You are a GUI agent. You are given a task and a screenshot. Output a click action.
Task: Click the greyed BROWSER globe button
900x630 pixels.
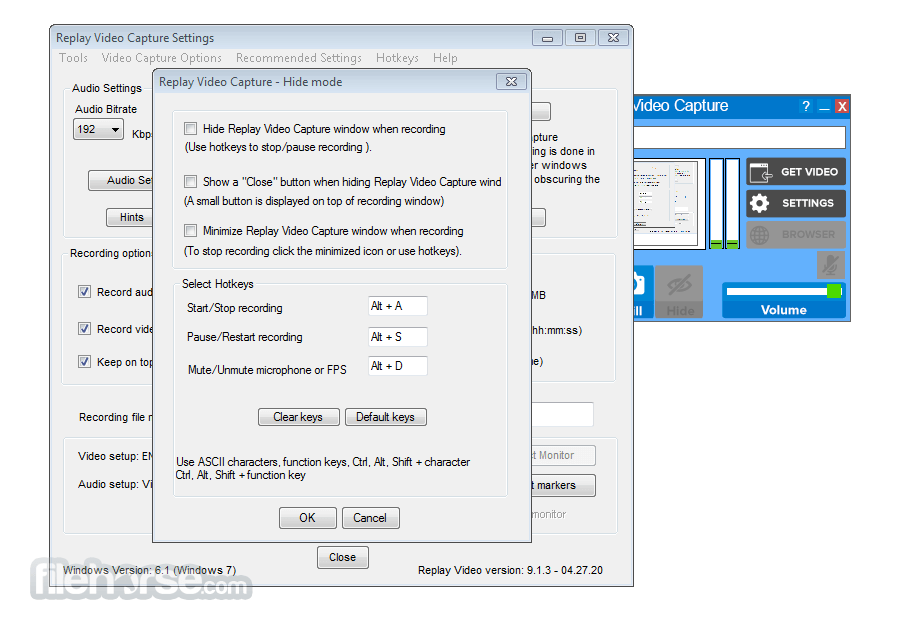coord(796,235)
